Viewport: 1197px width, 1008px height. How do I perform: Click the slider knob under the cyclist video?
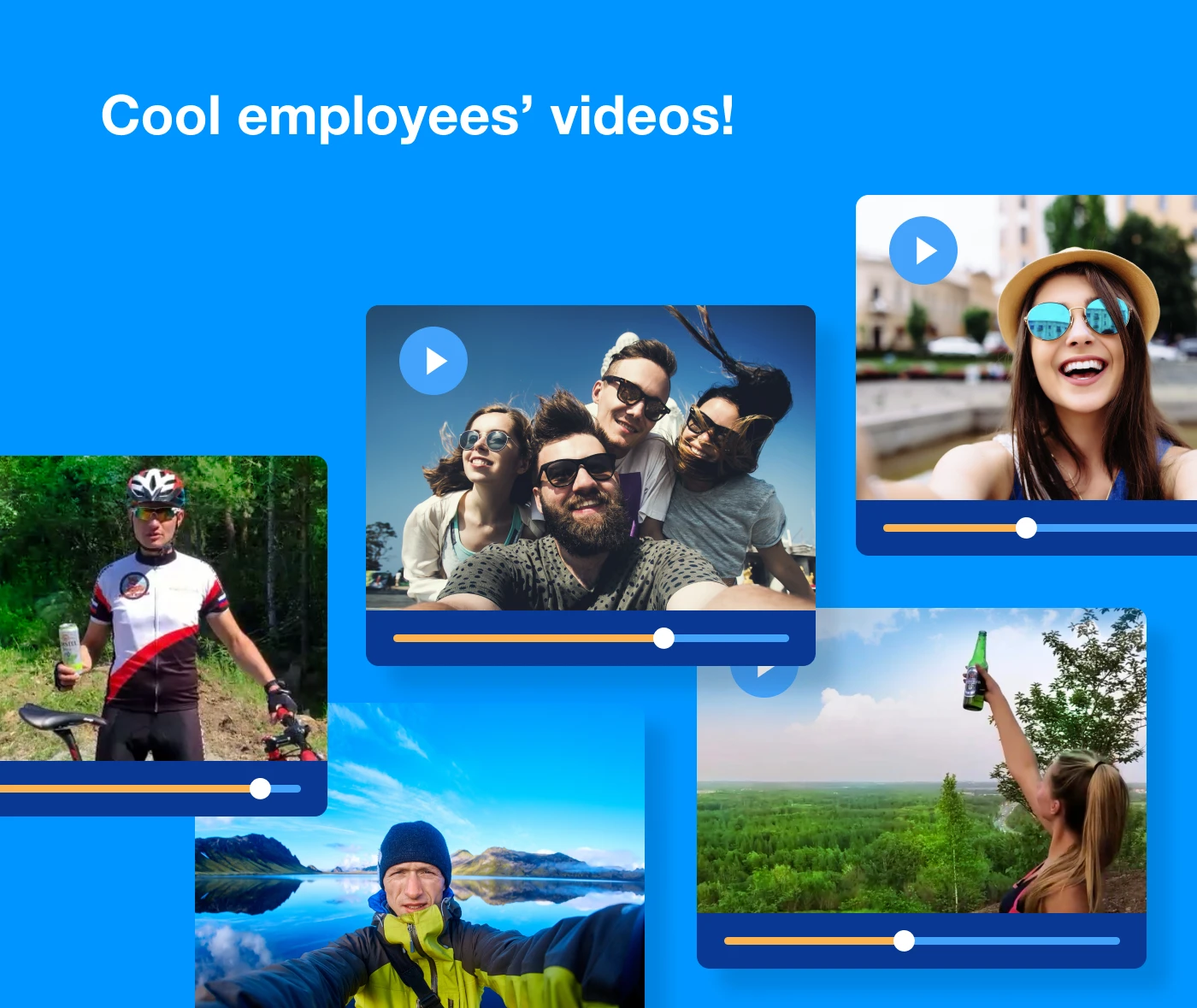click(260, 789)
